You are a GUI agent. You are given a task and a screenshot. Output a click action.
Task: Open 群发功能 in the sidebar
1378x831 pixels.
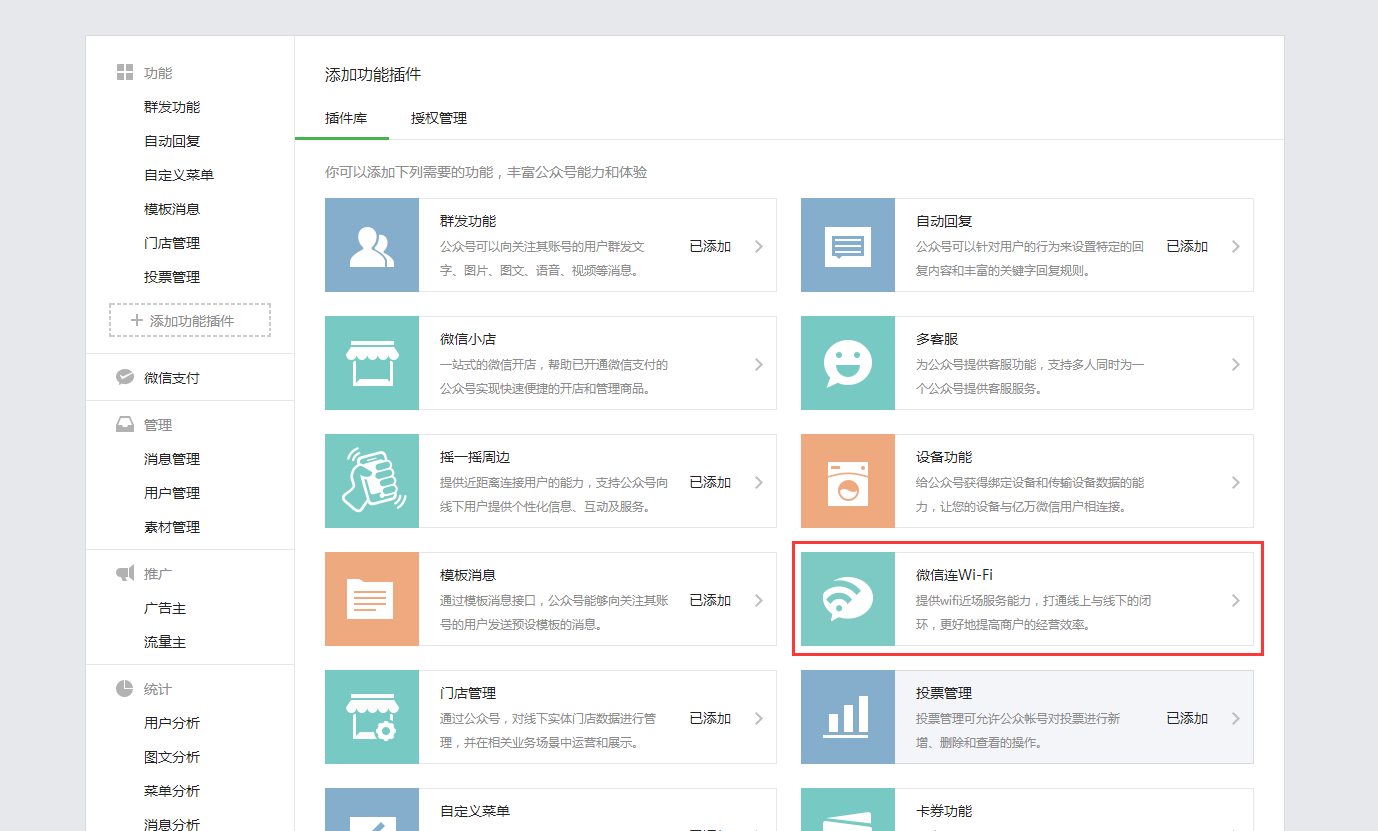(172, 107)
